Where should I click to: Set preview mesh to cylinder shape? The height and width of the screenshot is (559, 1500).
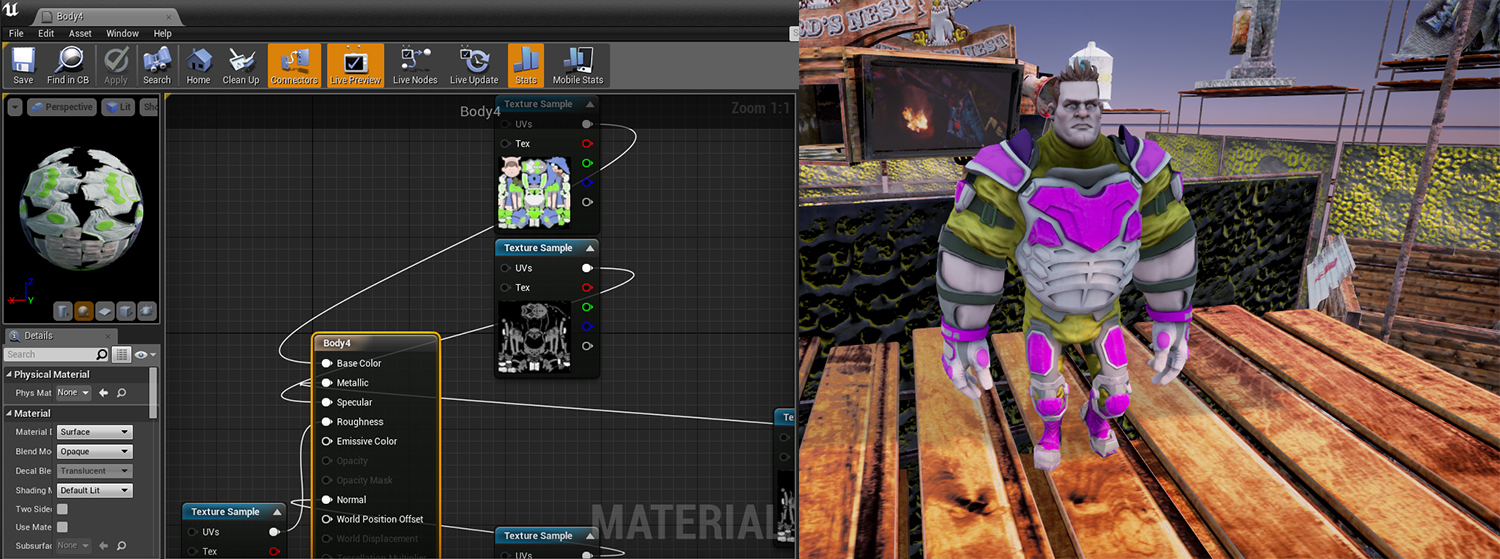tap(64, 311)
